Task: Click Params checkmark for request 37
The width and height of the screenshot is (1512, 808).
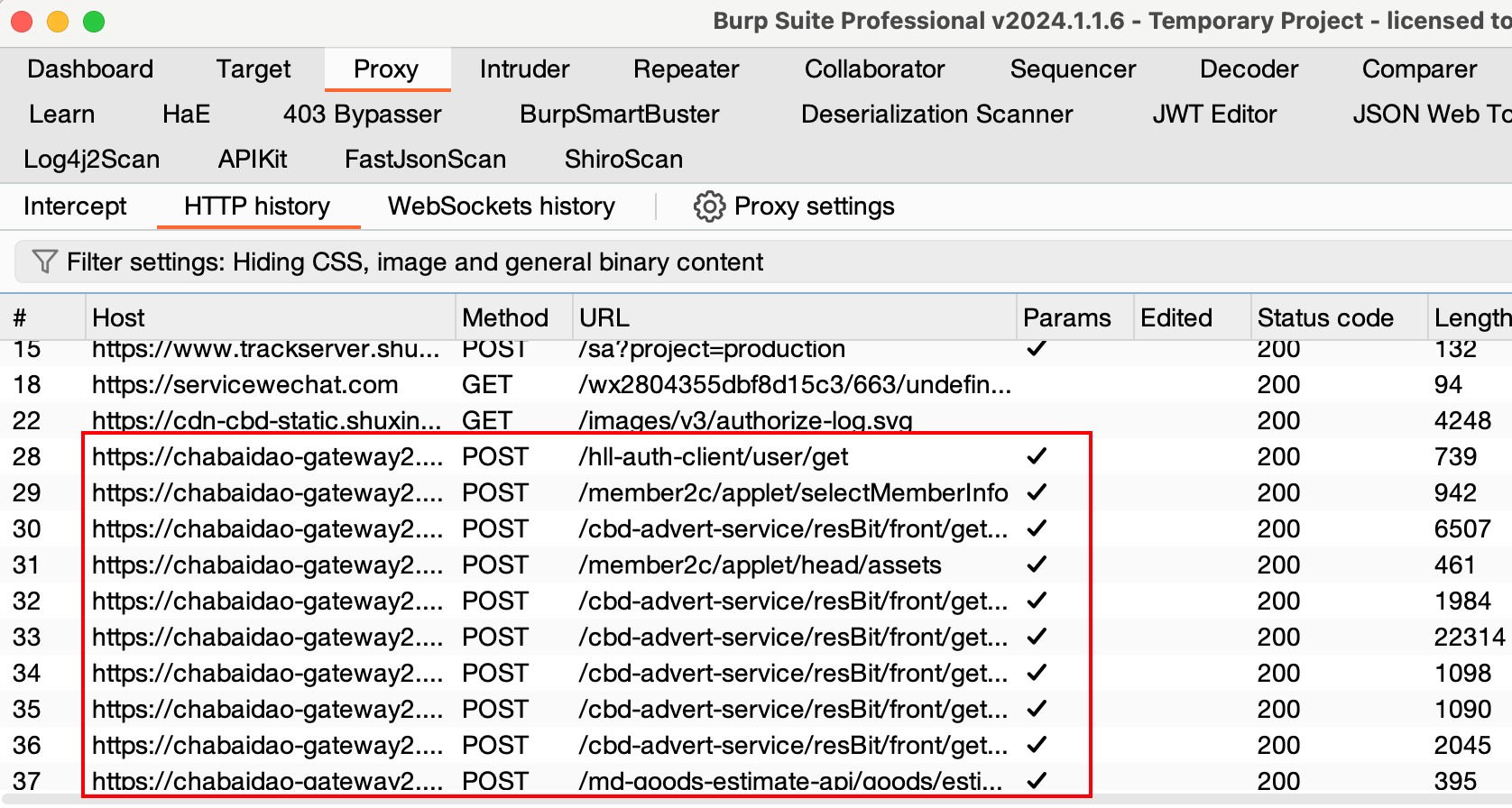Action: click(1037, 781)
